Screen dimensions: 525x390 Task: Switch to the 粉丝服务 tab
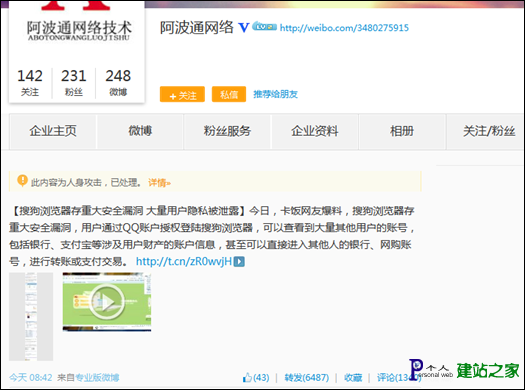click(x=227, y=131)
